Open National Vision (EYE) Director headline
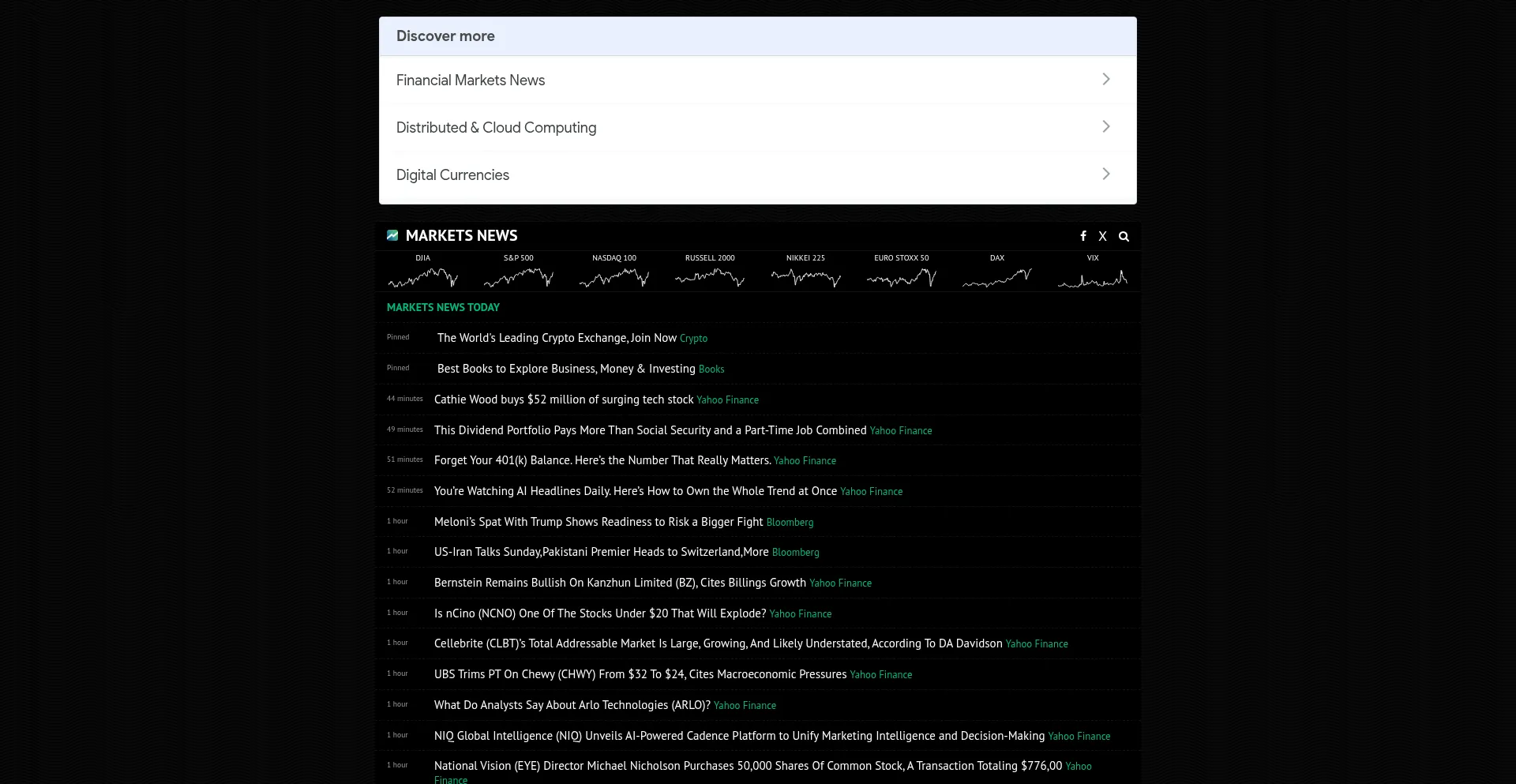Viewport: 1516px width, 784px height. click(748, 766)
